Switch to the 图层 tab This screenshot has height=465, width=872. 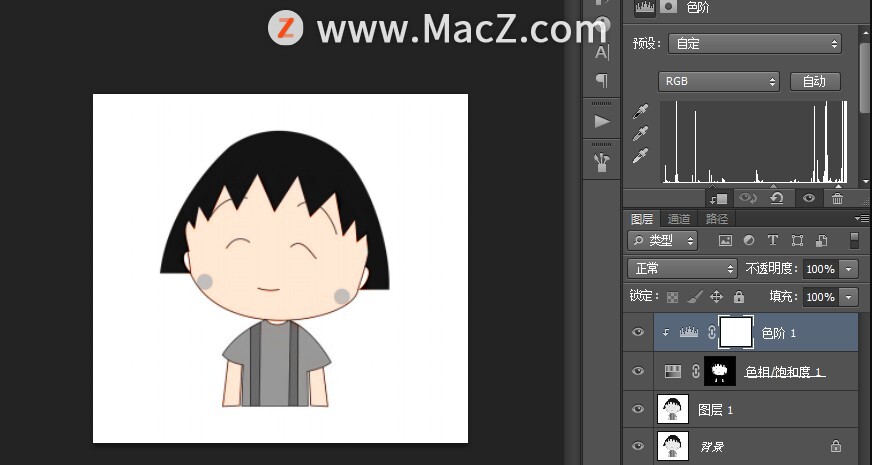(641, 219)
